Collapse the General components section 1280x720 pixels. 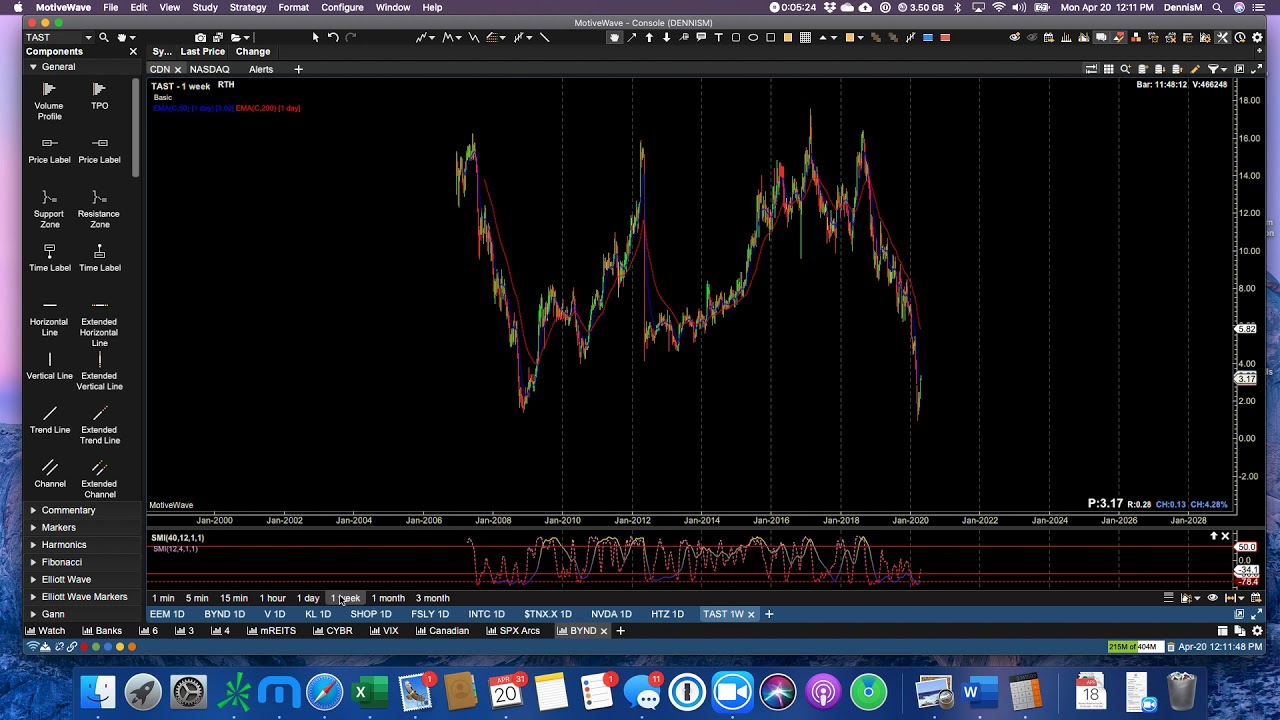pyautogui.click(x=33, y=67)
